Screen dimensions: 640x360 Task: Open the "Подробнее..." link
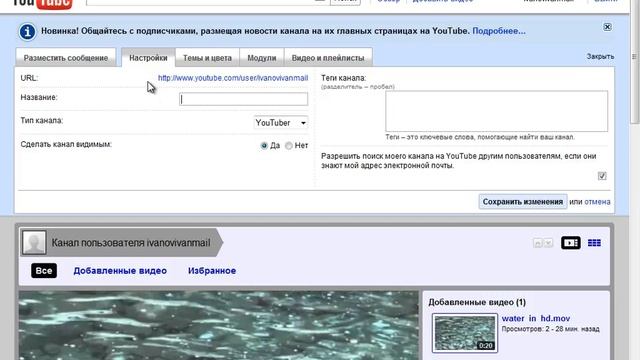click(x=499, y=31)
